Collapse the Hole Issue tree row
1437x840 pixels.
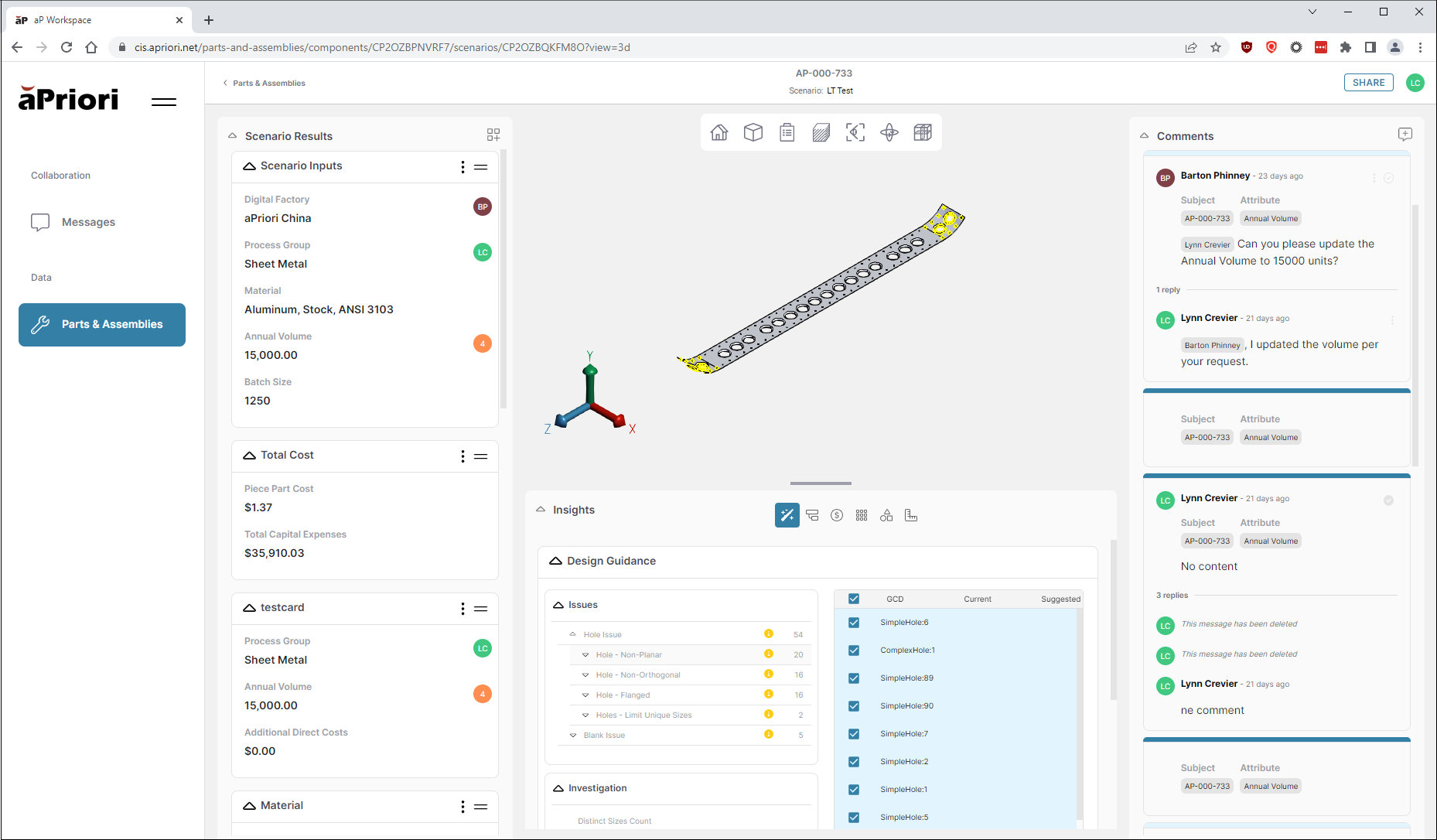coord(573,634)
